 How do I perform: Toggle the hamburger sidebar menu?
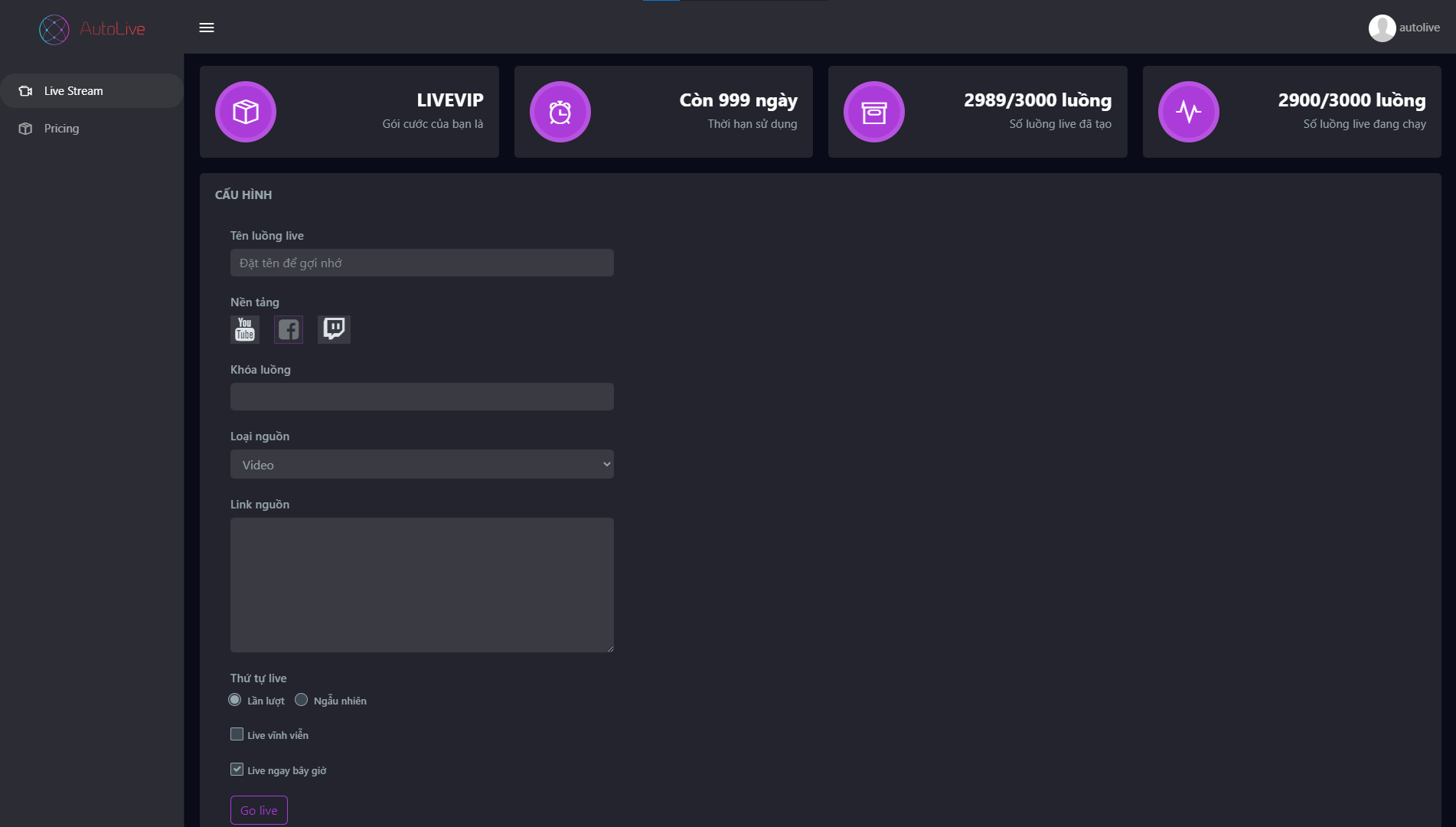pyautogui.click(x=207, y=28)
